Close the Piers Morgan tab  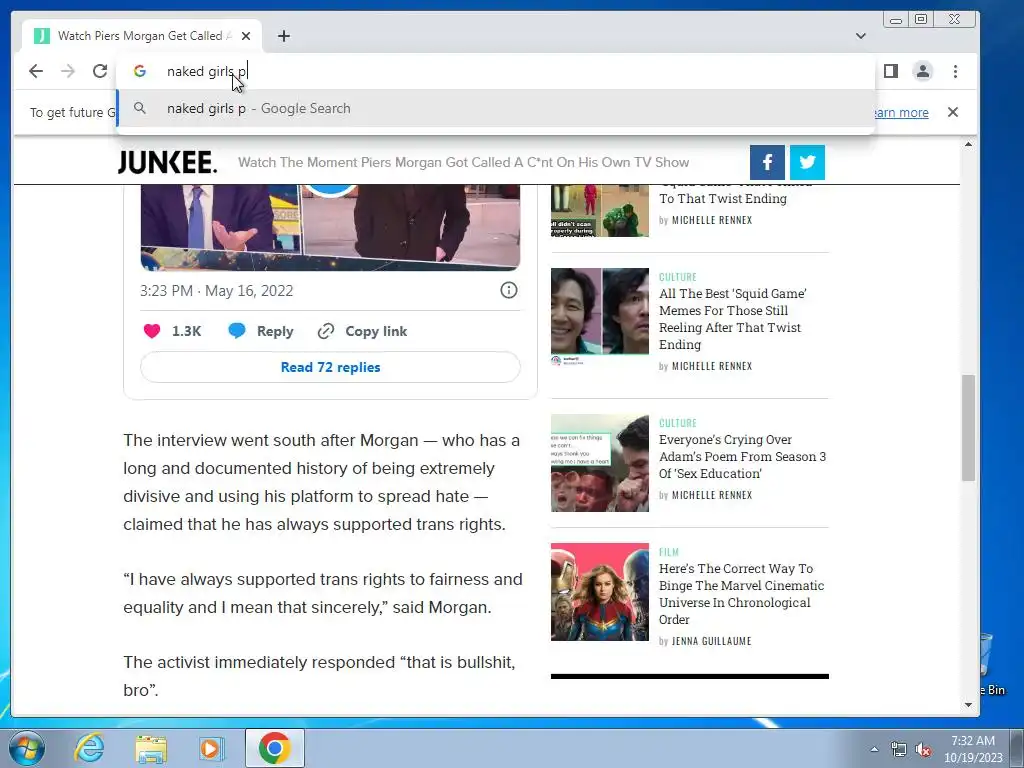click(x=246, y=36)
